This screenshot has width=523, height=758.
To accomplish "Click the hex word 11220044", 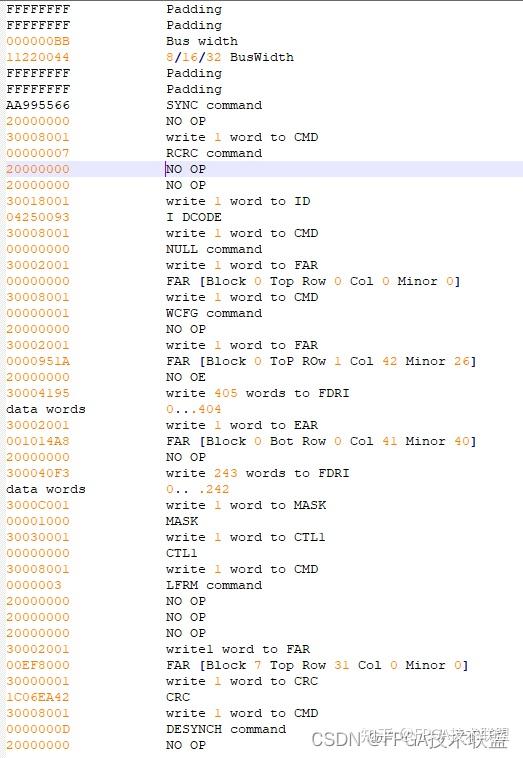I will [x=38, y=57].
